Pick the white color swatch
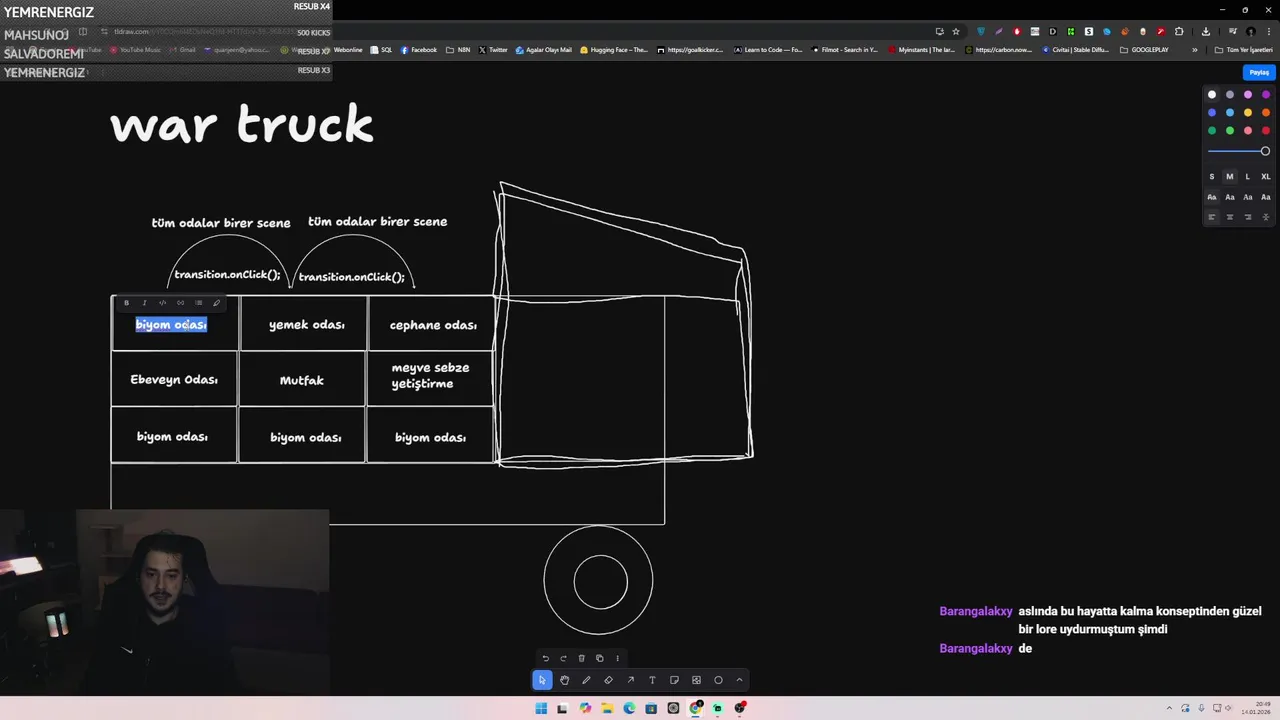 point(1212,95)
